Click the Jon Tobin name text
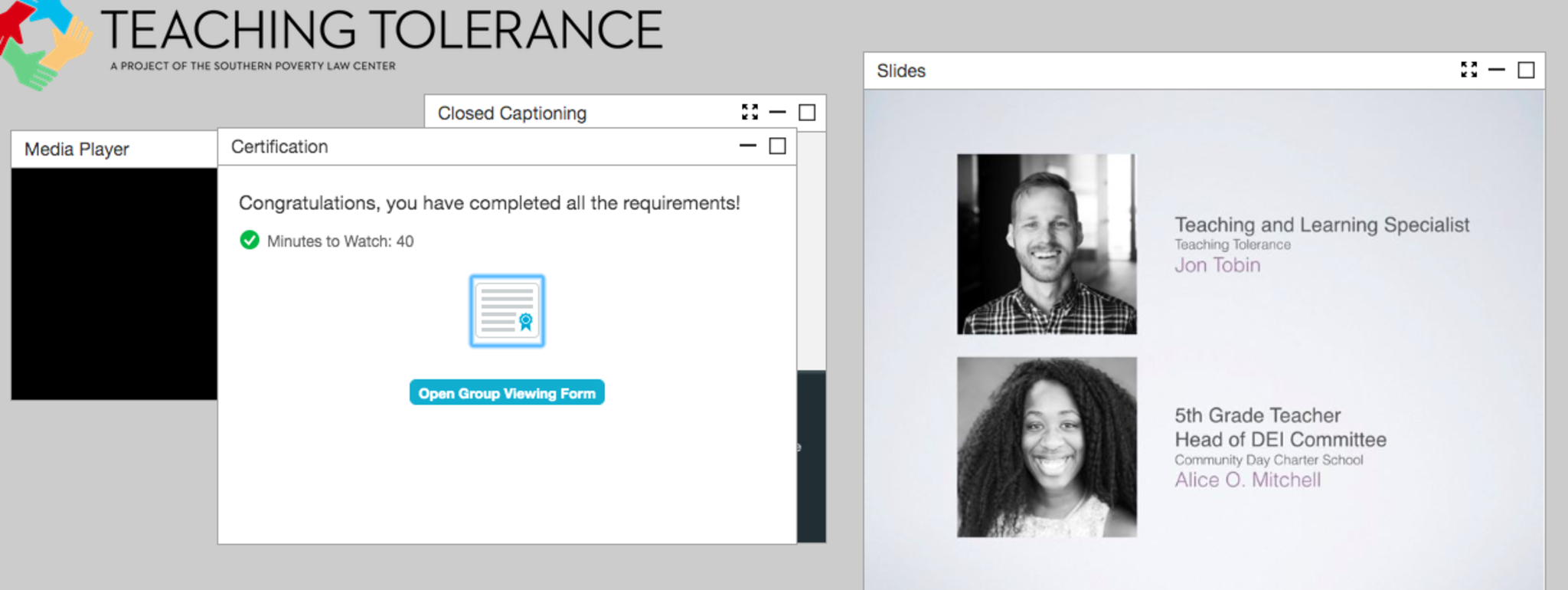 [x=1217, y=265]
